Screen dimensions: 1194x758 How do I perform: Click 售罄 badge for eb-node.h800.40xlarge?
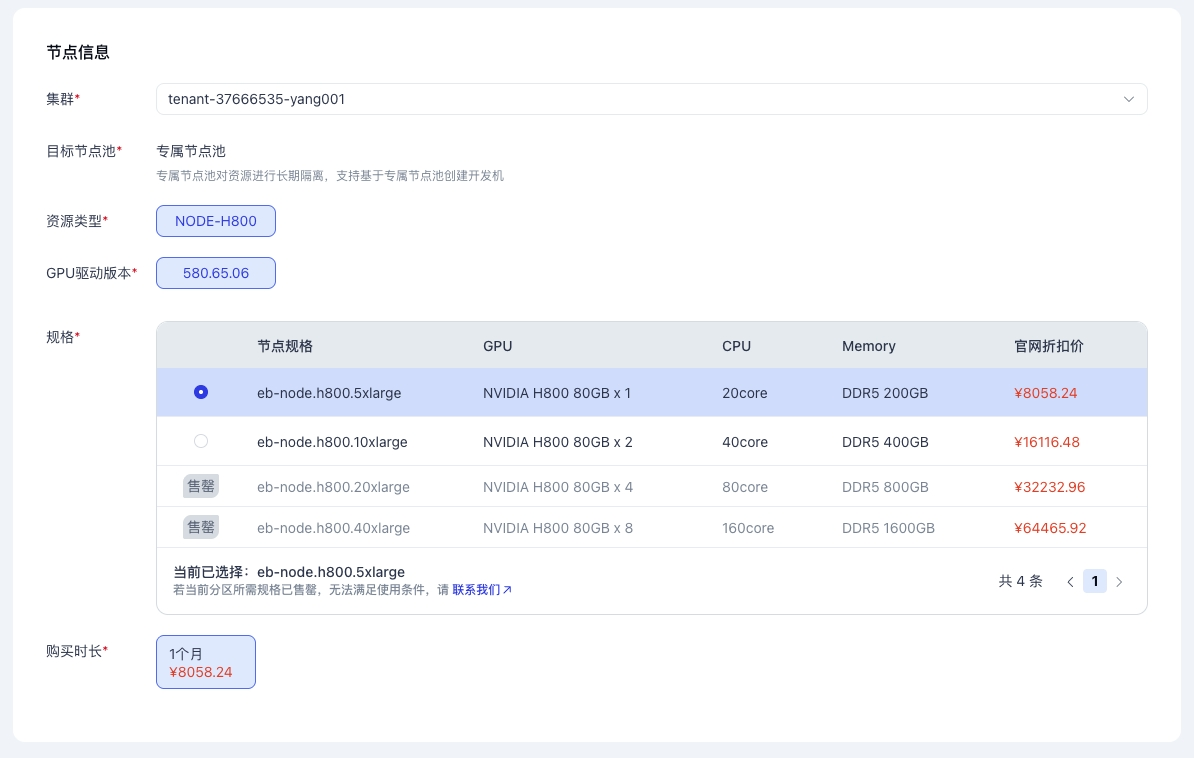[201, 527]
